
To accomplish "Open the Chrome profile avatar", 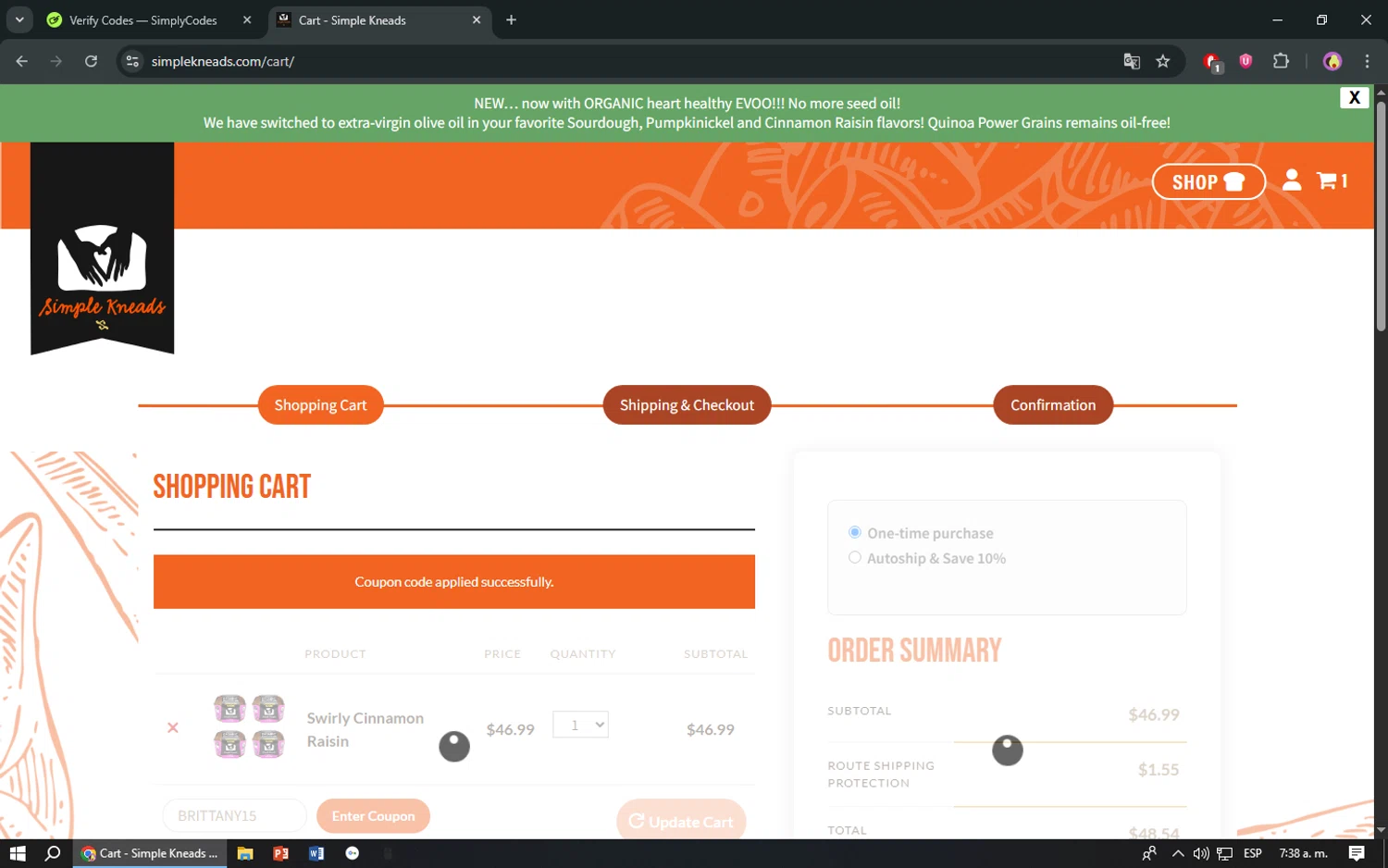I will point(1332,61).
